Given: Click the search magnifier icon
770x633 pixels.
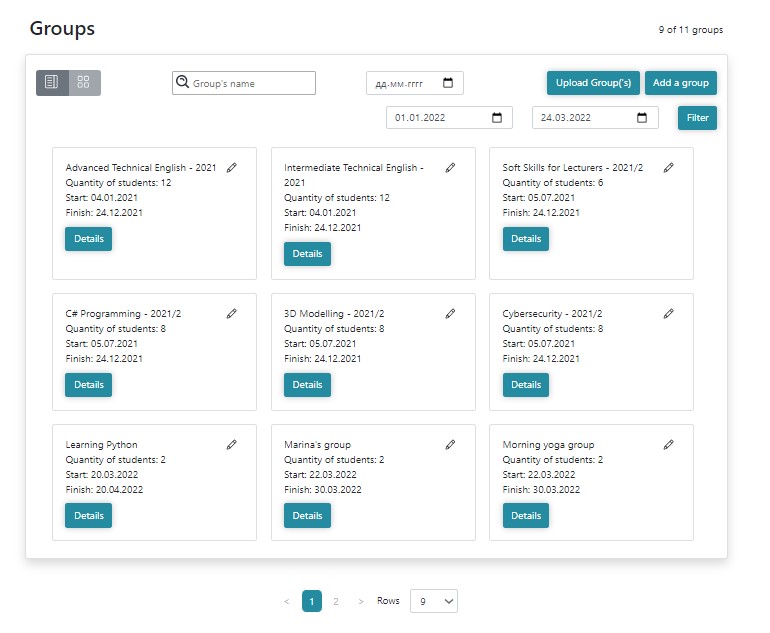Looking at the screenshot, I should [182, 82].
